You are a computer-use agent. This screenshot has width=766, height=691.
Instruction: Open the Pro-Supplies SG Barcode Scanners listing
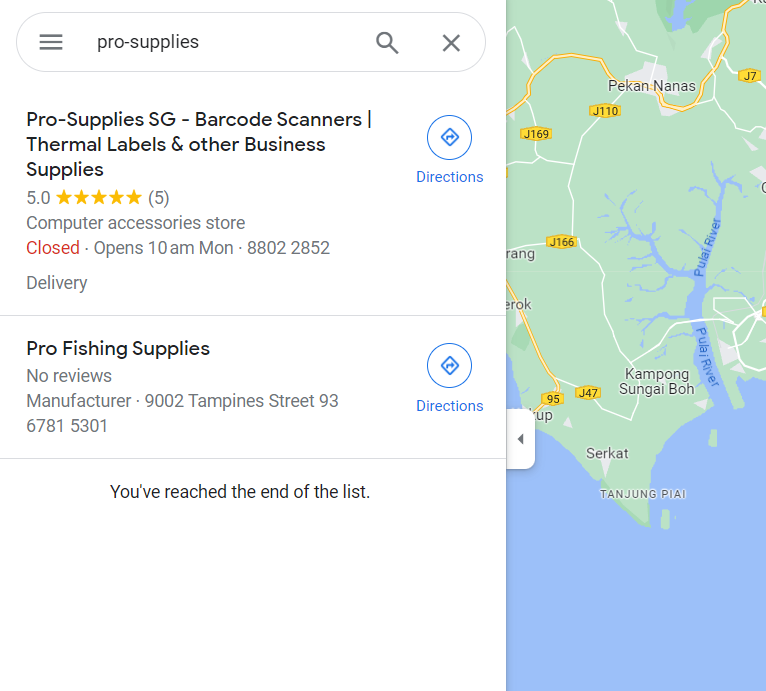[x=199, y=144]
